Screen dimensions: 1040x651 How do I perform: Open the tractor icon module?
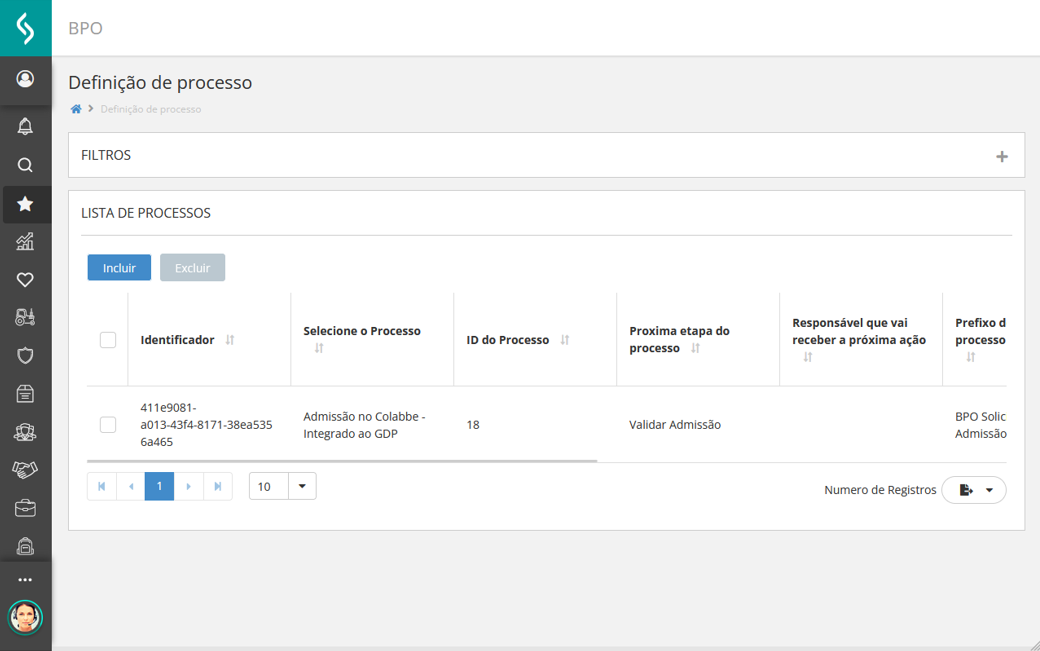[25, 318]
